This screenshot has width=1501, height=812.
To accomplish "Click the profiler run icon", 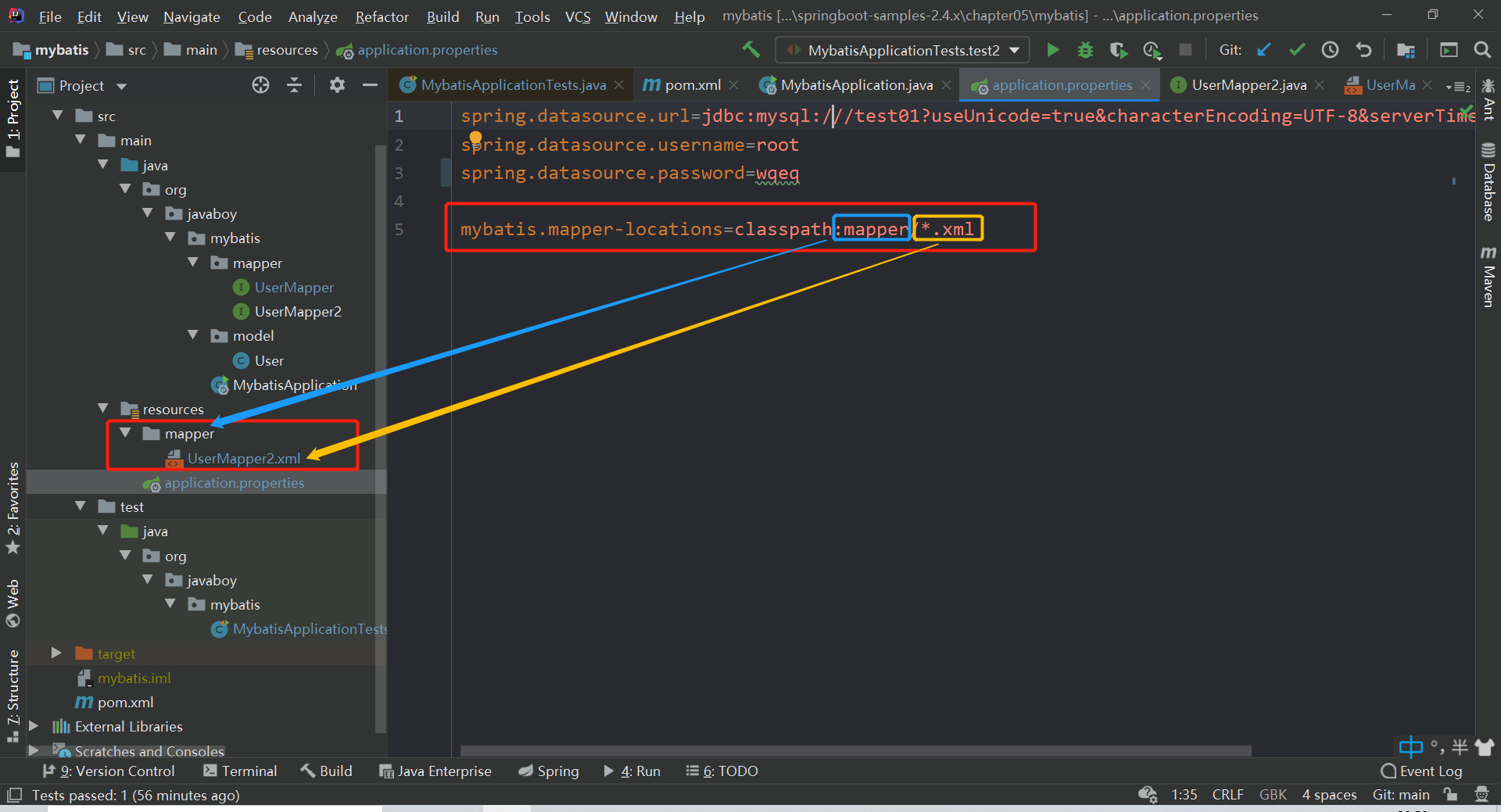I will (1152, 50).
